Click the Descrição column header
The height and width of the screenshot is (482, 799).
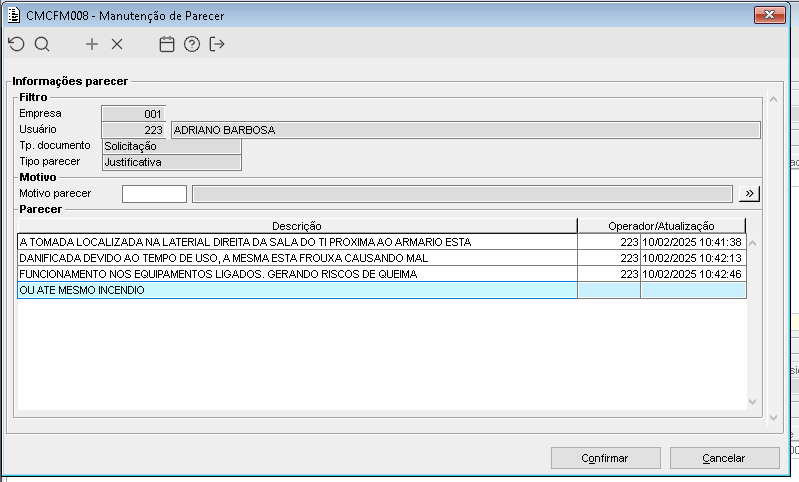(297, 226)
